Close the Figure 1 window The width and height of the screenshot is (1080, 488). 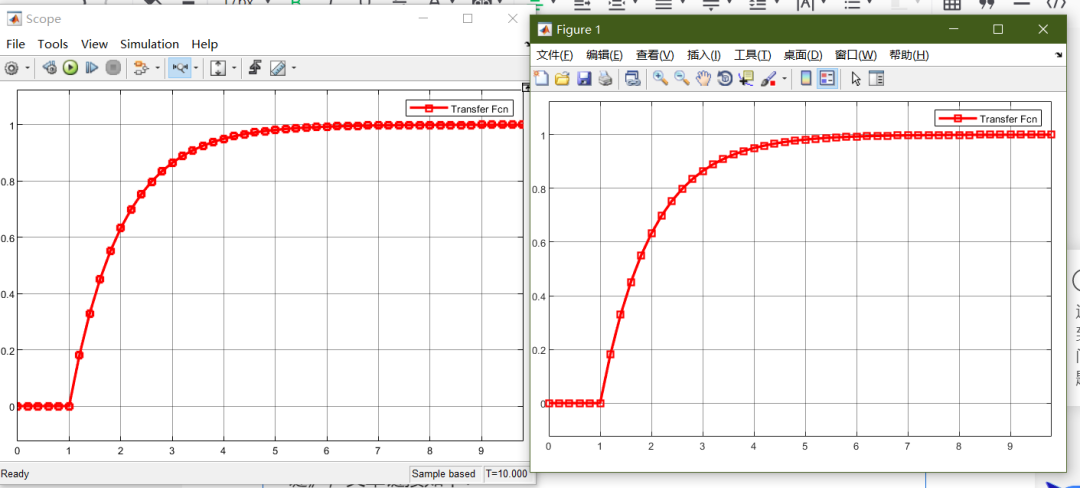pyautogui.click(x=1043, y=29)
